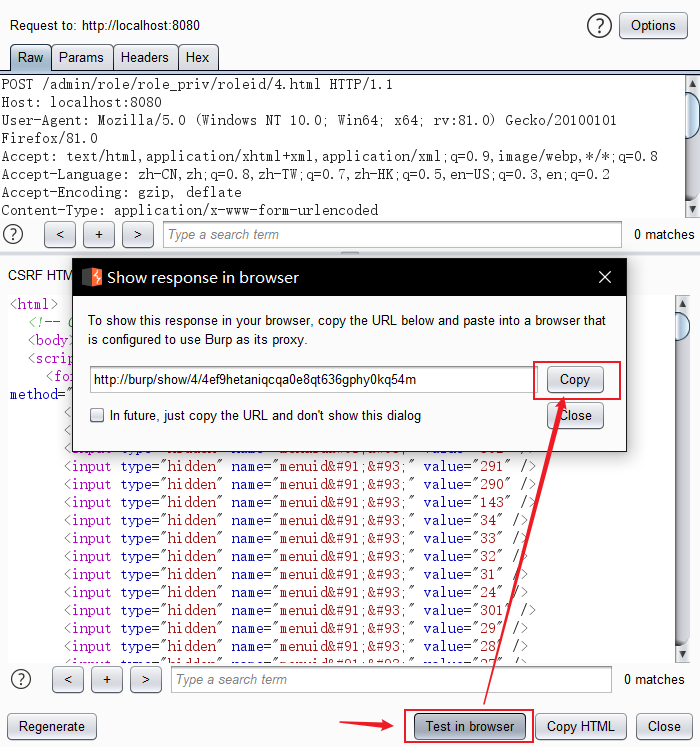Enable 'just copy the URL' checkbox
Image resolution: width=700 pixels, height=747 pixels.
click(97, 415)
